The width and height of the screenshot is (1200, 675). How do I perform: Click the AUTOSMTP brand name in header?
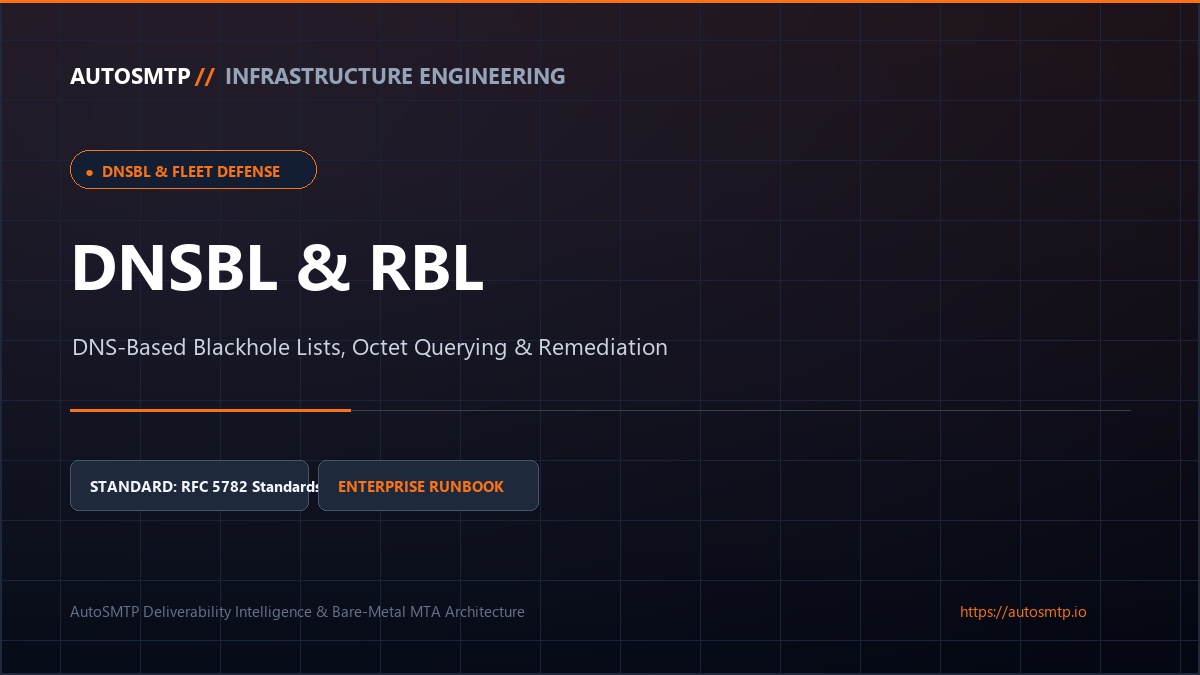(130, 77)
